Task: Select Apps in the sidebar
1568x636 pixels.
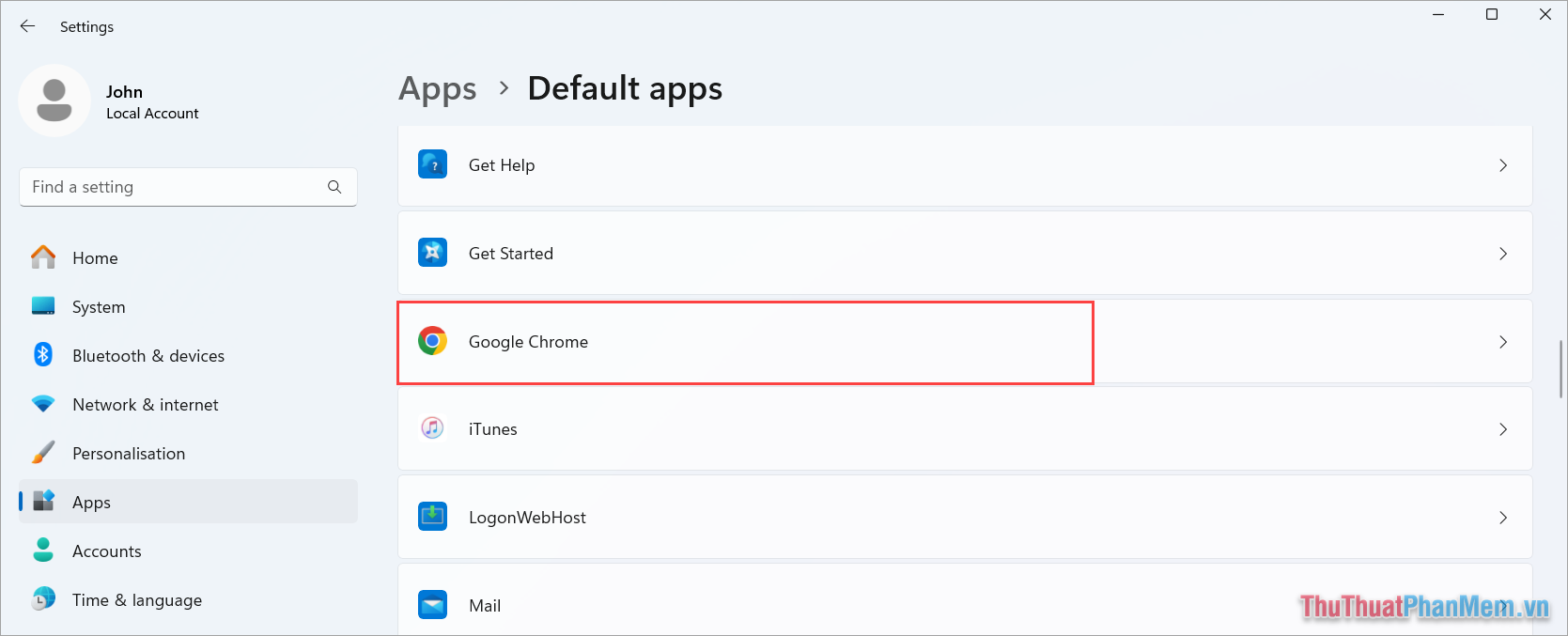Action: (x=188, y=502)
